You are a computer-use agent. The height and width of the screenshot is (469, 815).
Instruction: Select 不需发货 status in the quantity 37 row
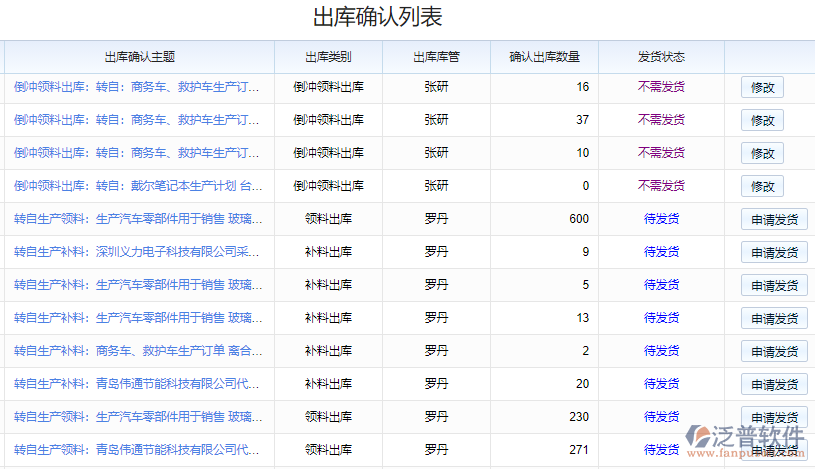pyautogui.click(x=661, y=120)
